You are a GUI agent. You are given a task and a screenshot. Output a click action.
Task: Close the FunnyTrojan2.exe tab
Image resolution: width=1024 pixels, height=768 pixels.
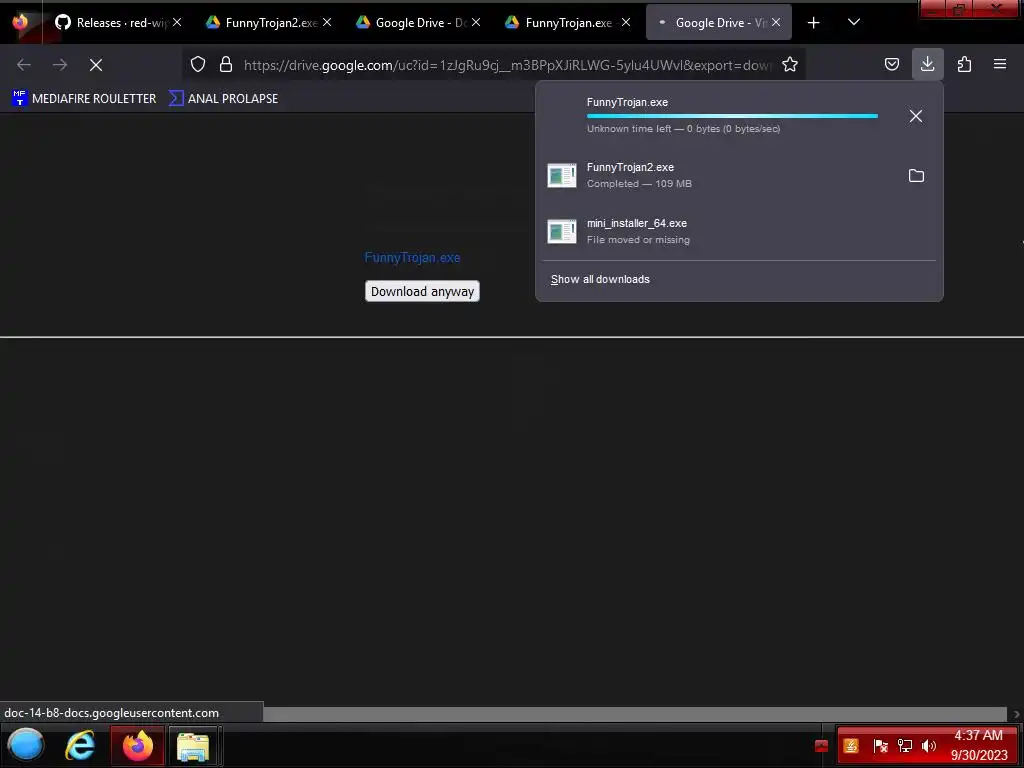point(327,22)
